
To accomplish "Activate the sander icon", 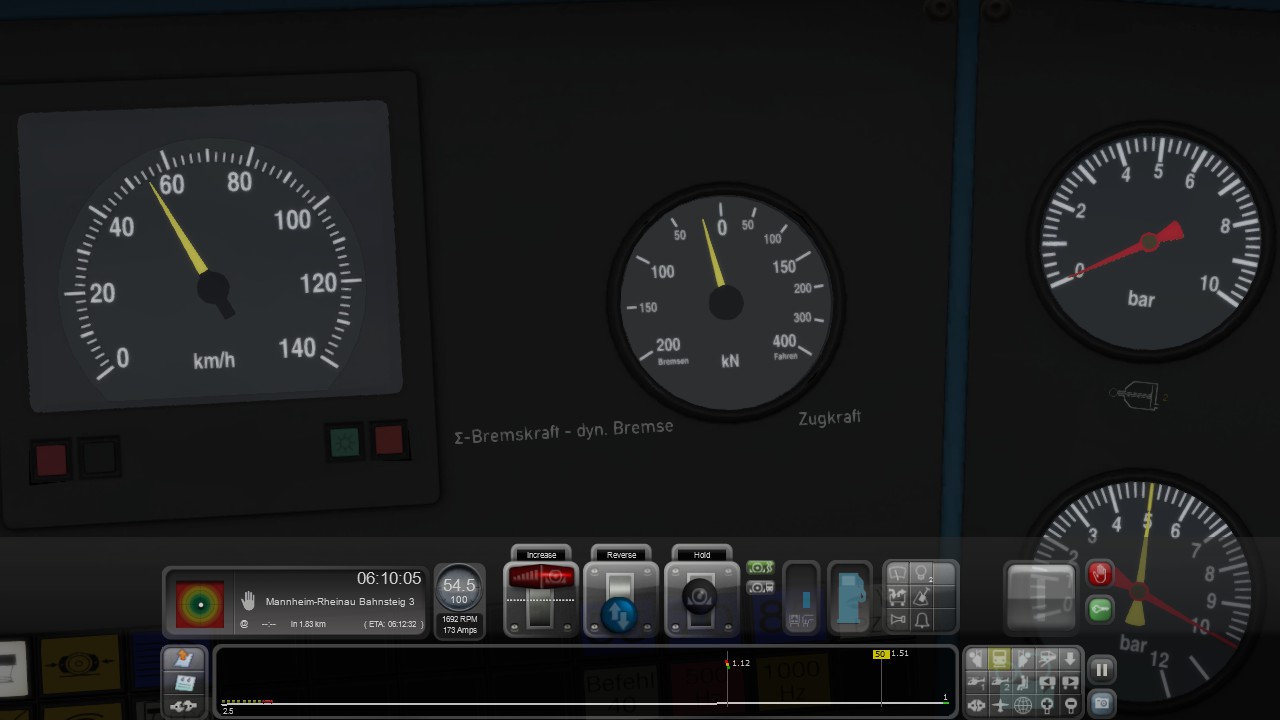I will coord(921,597).
